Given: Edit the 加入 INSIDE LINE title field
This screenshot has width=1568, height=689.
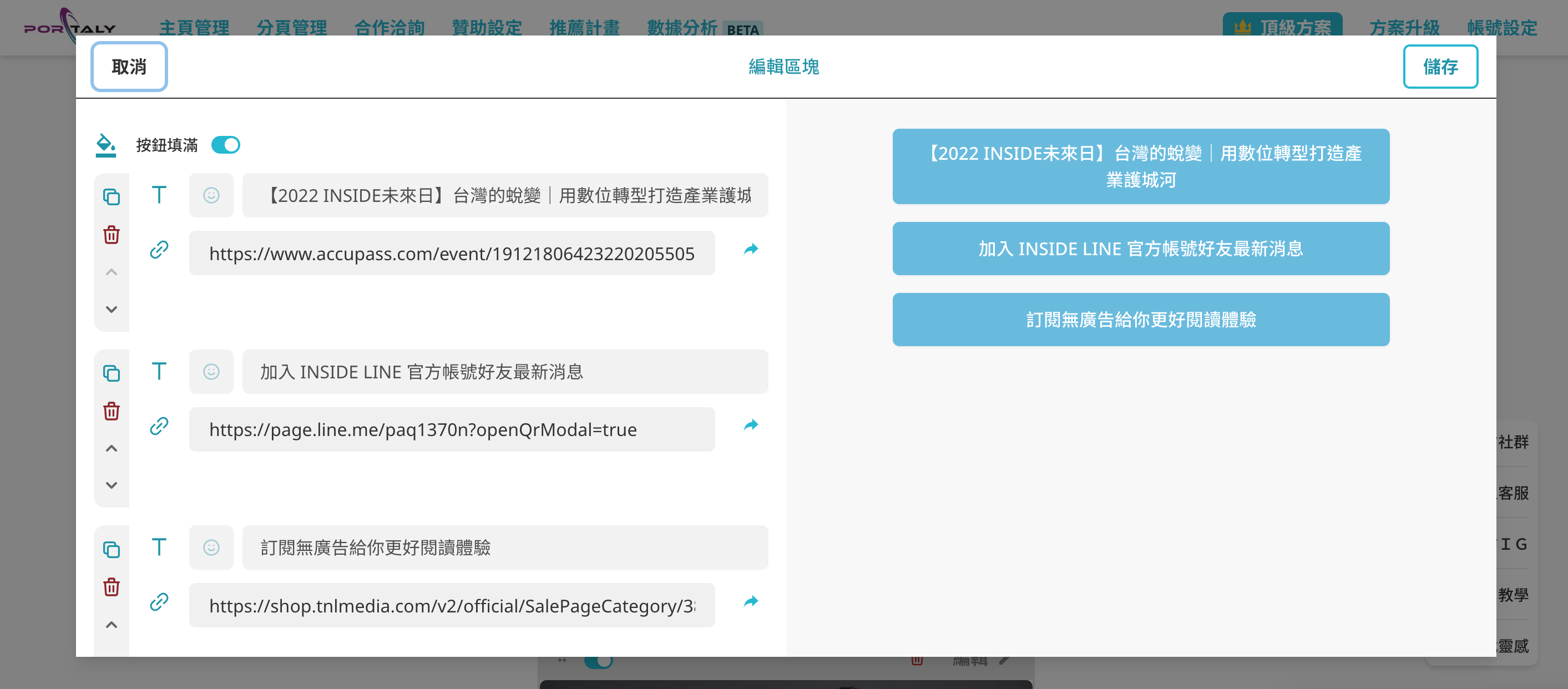Looking at the screenshot, I should (505, 371).
